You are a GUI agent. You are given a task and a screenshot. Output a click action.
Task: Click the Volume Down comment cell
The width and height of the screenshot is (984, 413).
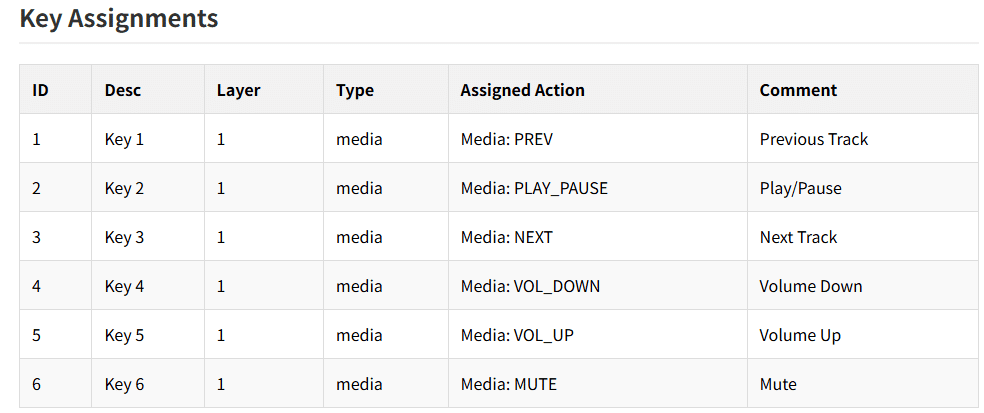point(863,285)
